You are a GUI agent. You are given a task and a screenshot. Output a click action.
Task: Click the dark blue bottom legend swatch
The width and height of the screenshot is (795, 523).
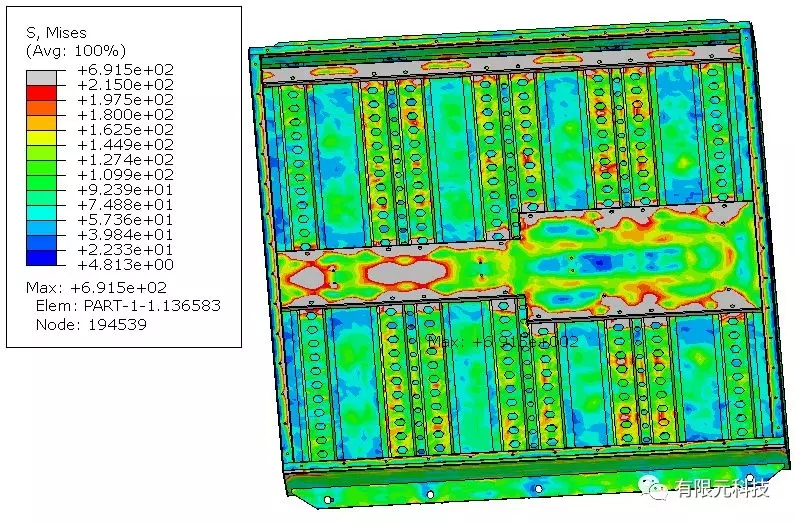[41, 257]
